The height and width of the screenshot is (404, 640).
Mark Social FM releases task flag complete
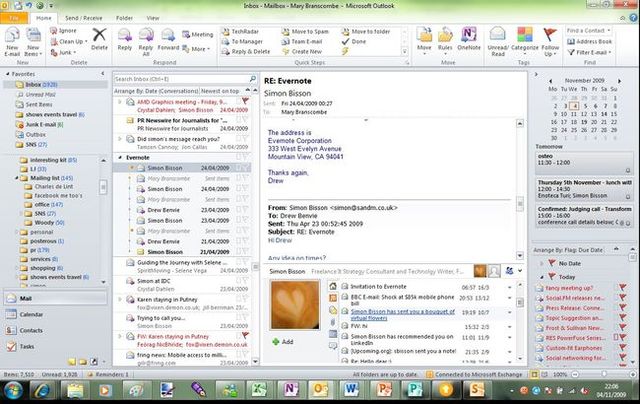click(x=622, y=297)
